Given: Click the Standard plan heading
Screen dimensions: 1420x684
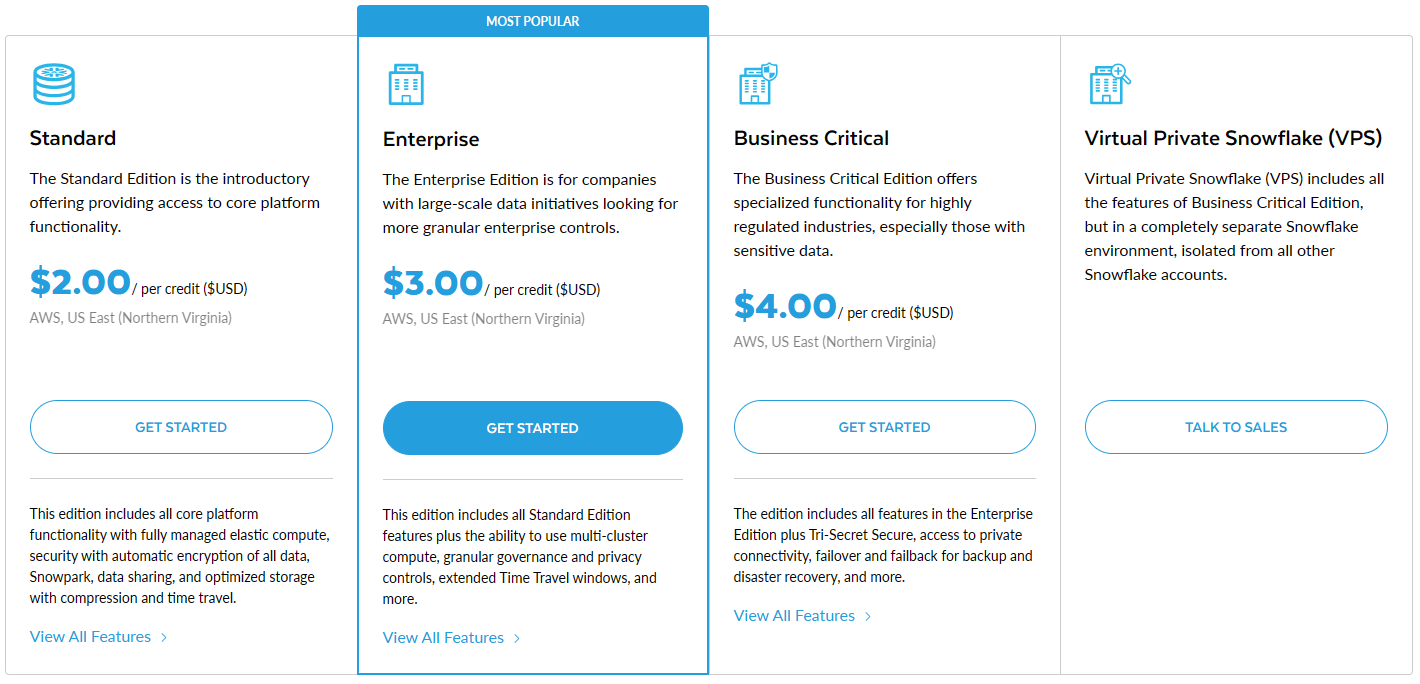Looking at the screenshot, I should [x=73, y=138].
